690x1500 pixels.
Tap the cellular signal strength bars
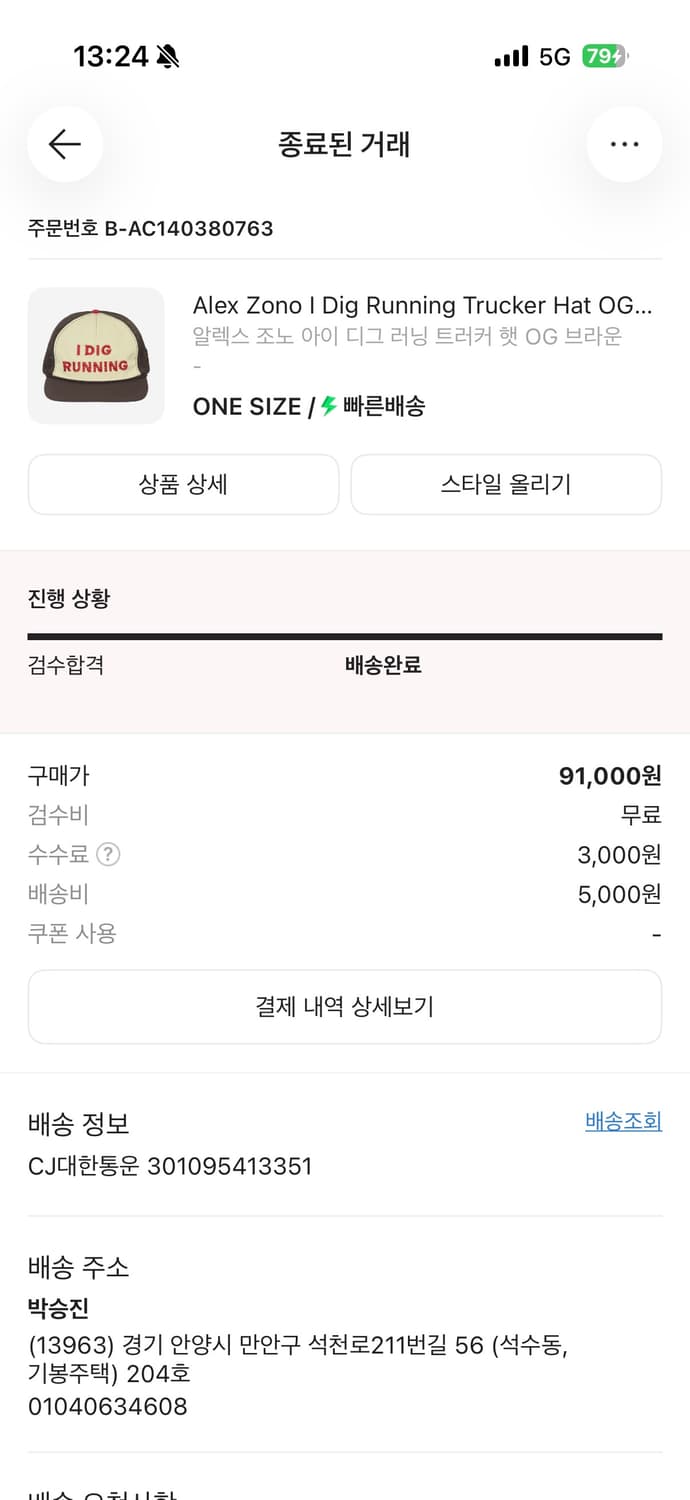[x=510, y=57]
